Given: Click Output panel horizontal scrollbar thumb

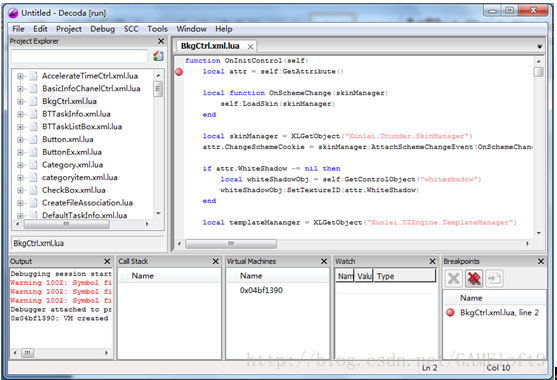Looking at the screenshot, I should click(x=27, y=353).
